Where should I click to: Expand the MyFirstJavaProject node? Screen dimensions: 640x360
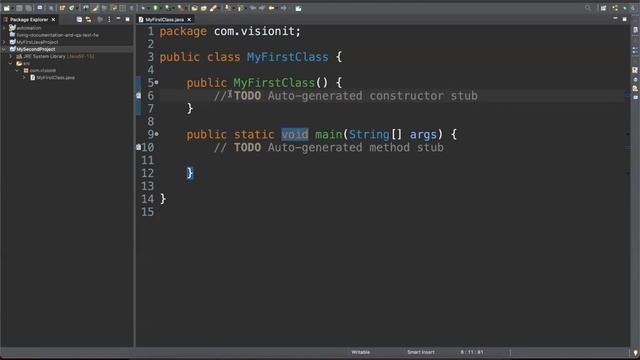coord(4,42)
